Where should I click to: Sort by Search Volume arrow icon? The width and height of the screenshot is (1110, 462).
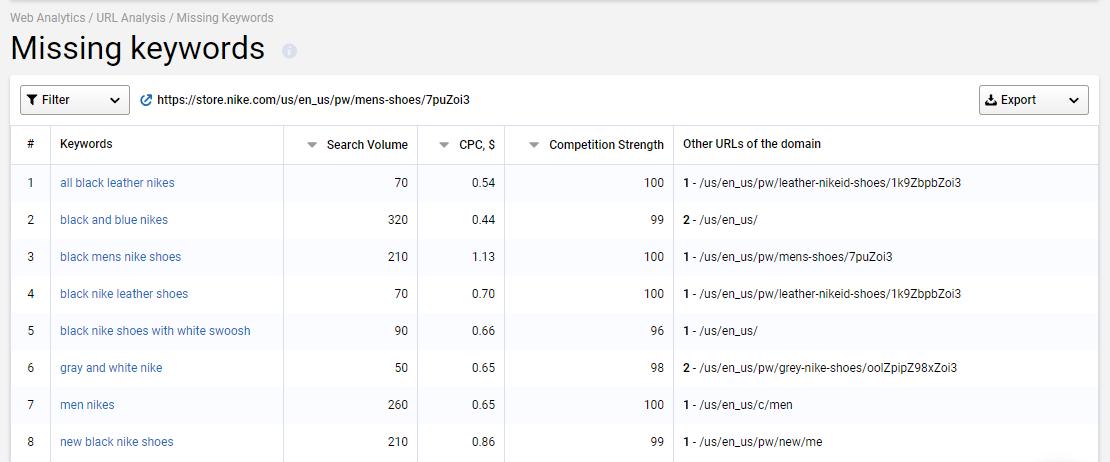coord(311,145)
